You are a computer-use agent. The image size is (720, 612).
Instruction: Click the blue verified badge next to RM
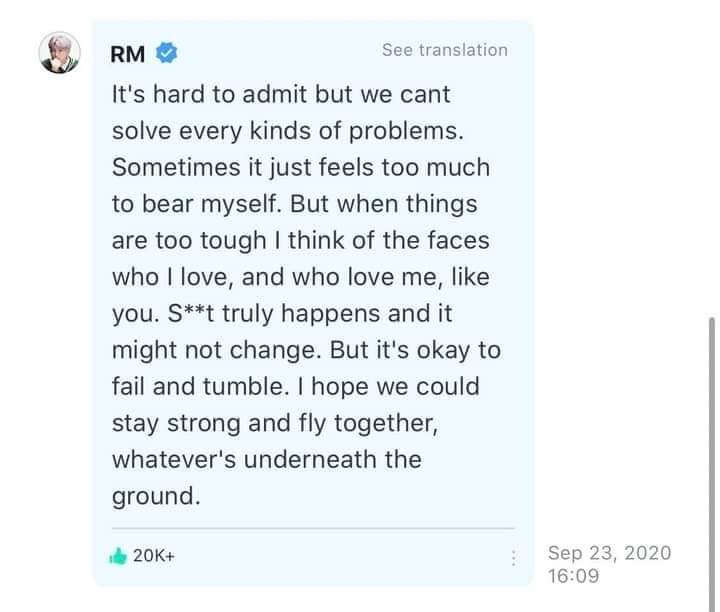coord(167,53)
